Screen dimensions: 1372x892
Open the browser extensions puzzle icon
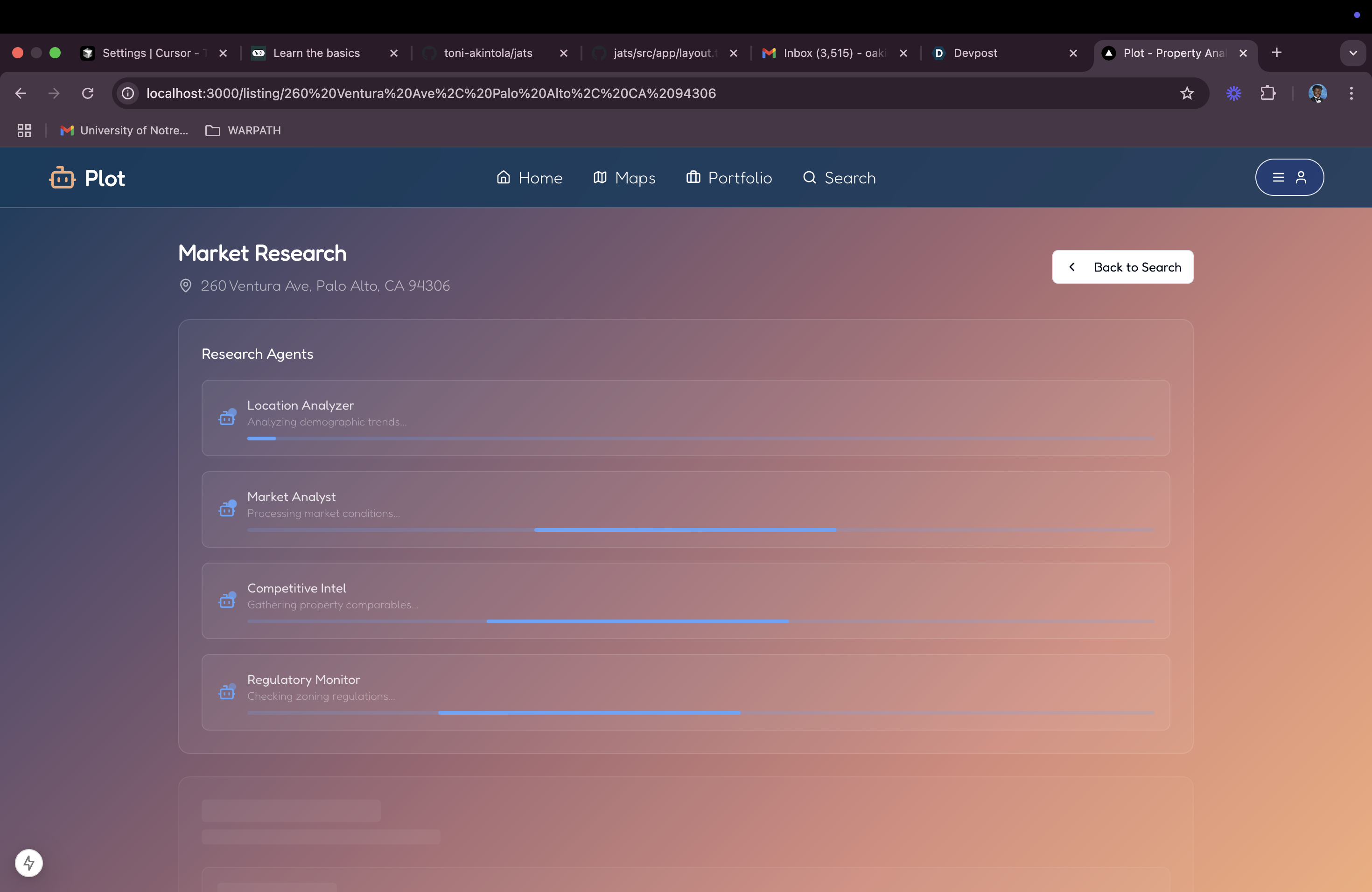click(x=1267, y=93)
